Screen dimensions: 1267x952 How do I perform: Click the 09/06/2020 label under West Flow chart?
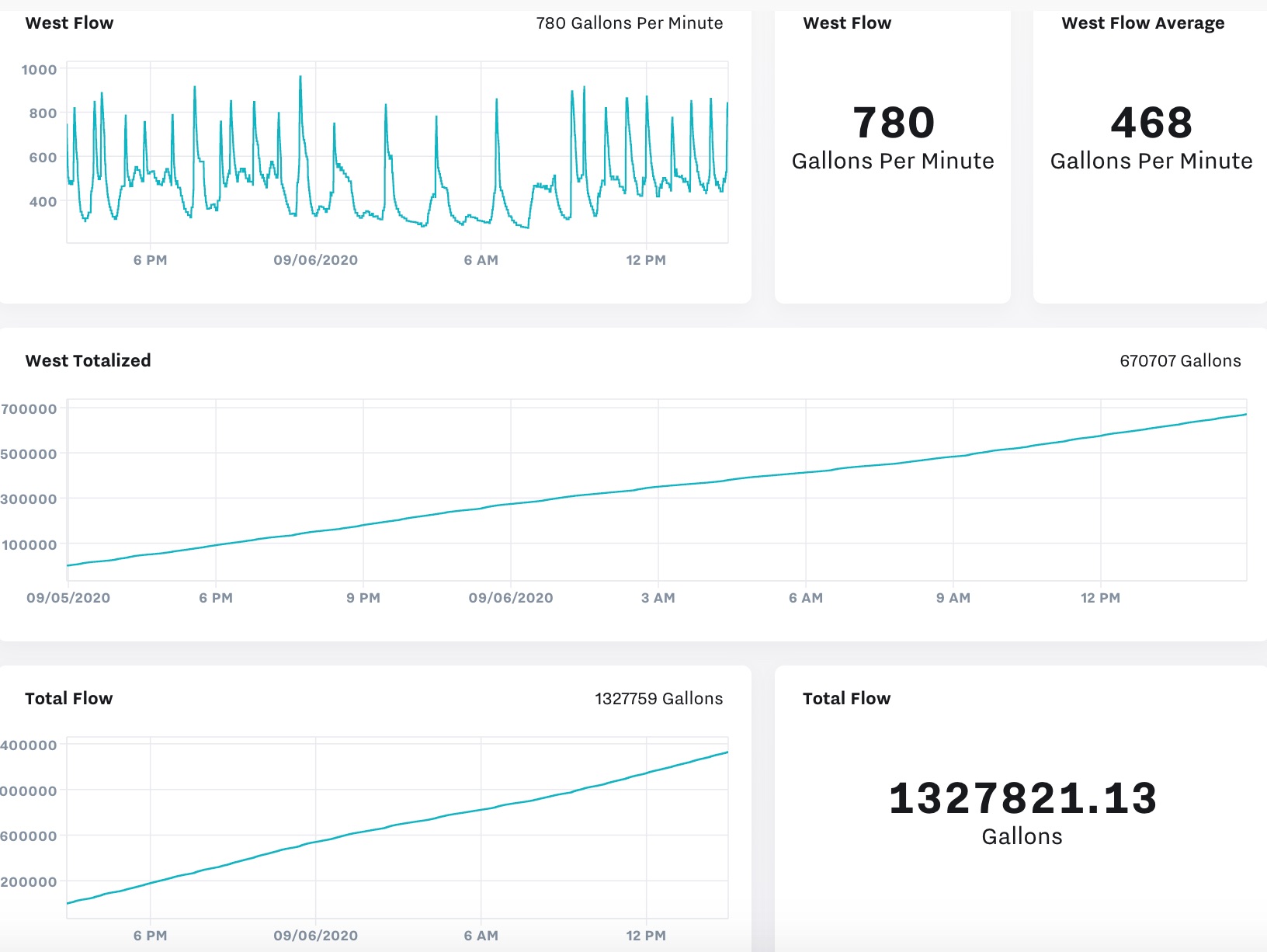316,260
